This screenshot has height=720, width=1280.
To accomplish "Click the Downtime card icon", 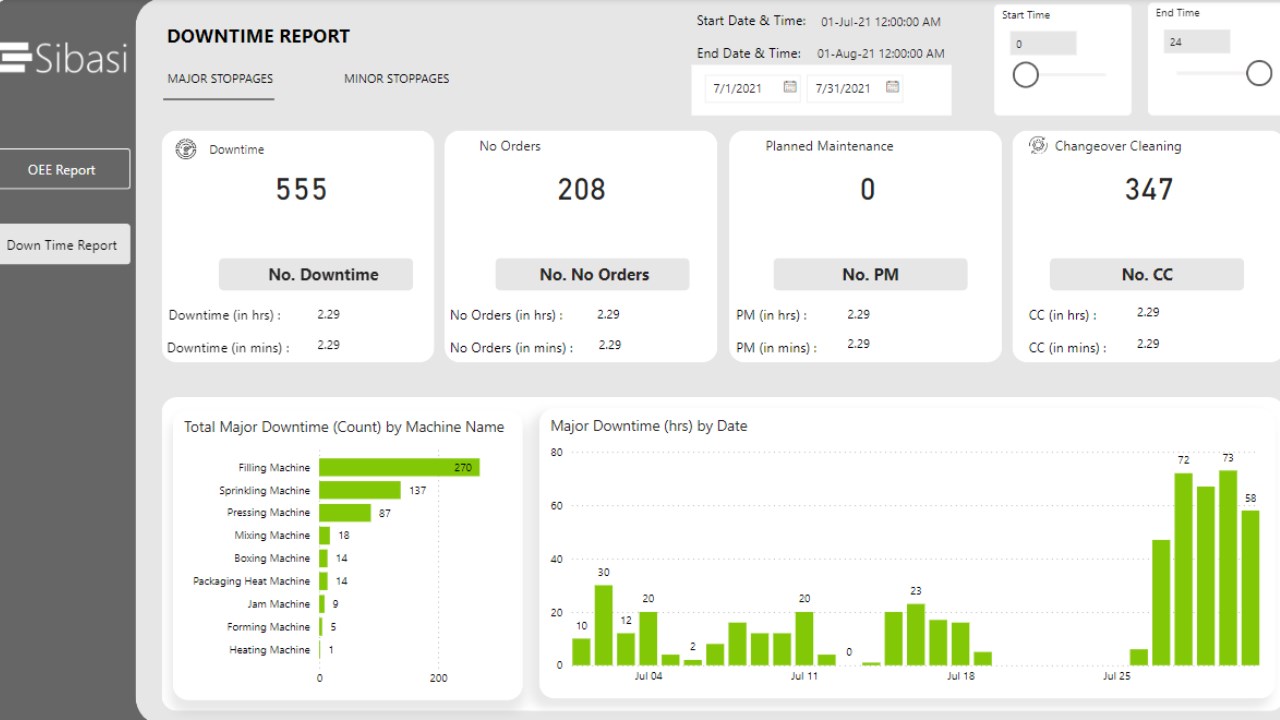I will 186,149.
